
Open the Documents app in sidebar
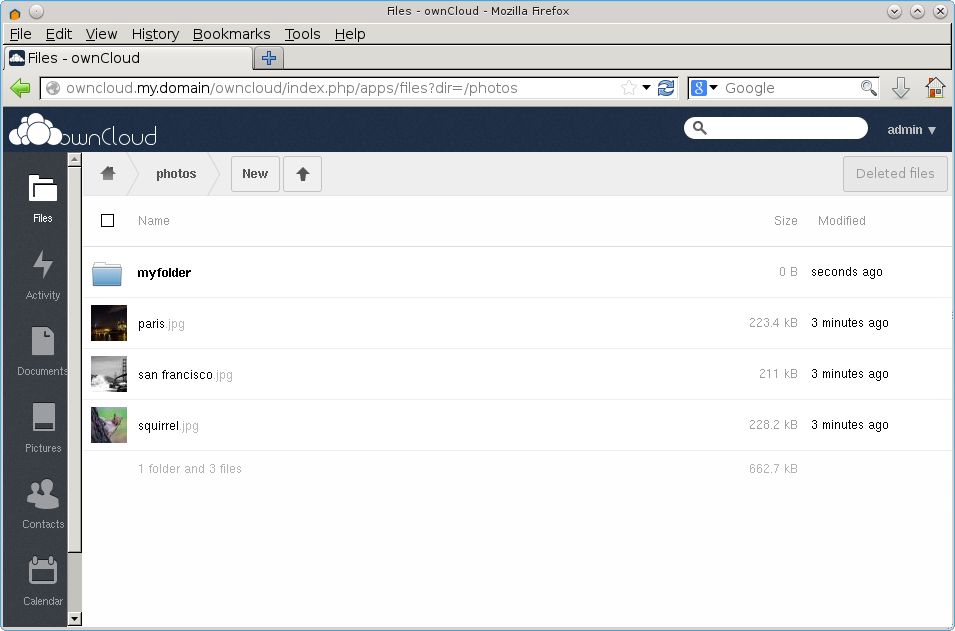(x=43, y=351)
